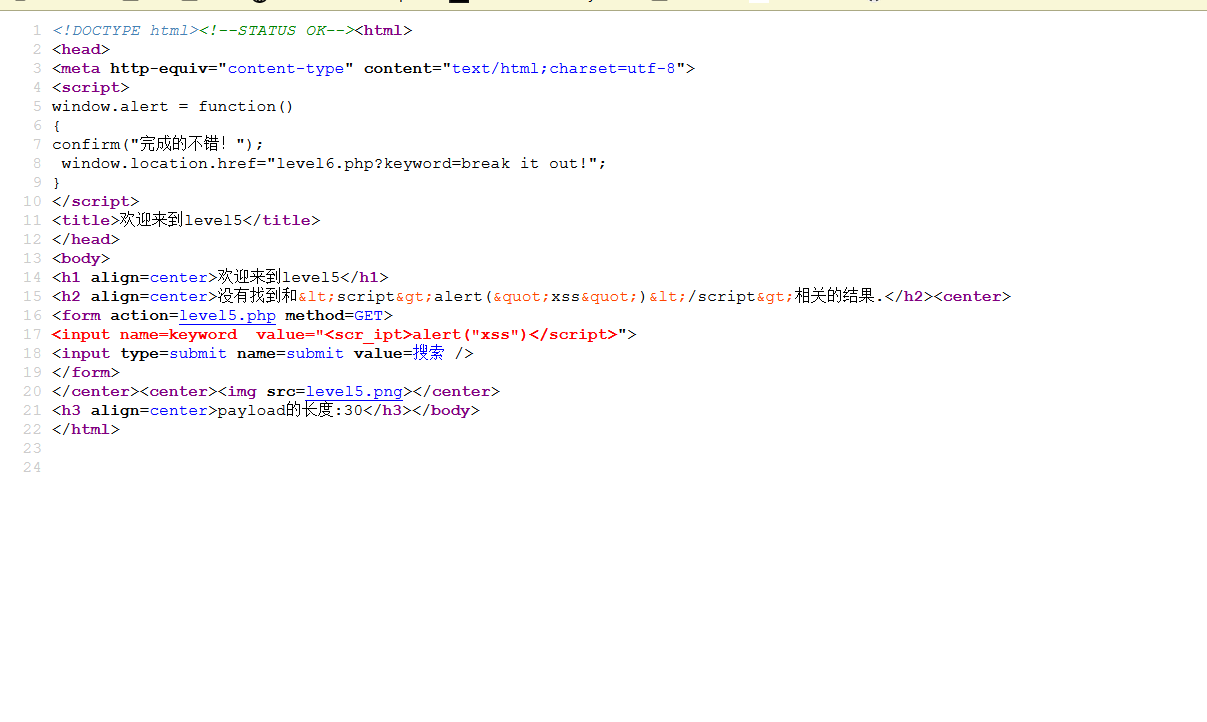The height and width of the screenshot is (722, 1207).
Task: Click the opening <head> tag on line 2
Action: coord(81,49)
